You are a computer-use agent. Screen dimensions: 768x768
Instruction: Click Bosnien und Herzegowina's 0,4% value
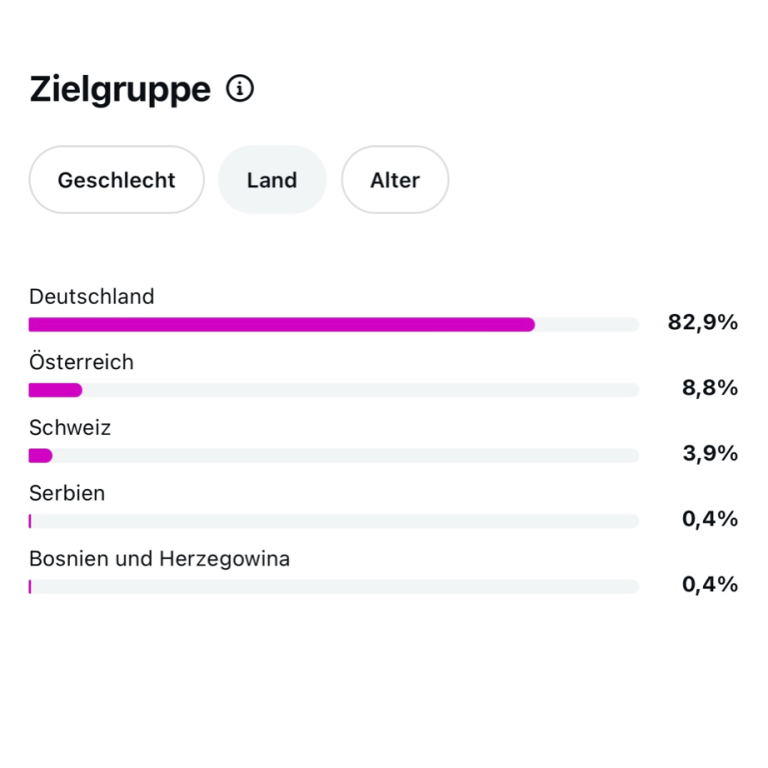[710, 585]
